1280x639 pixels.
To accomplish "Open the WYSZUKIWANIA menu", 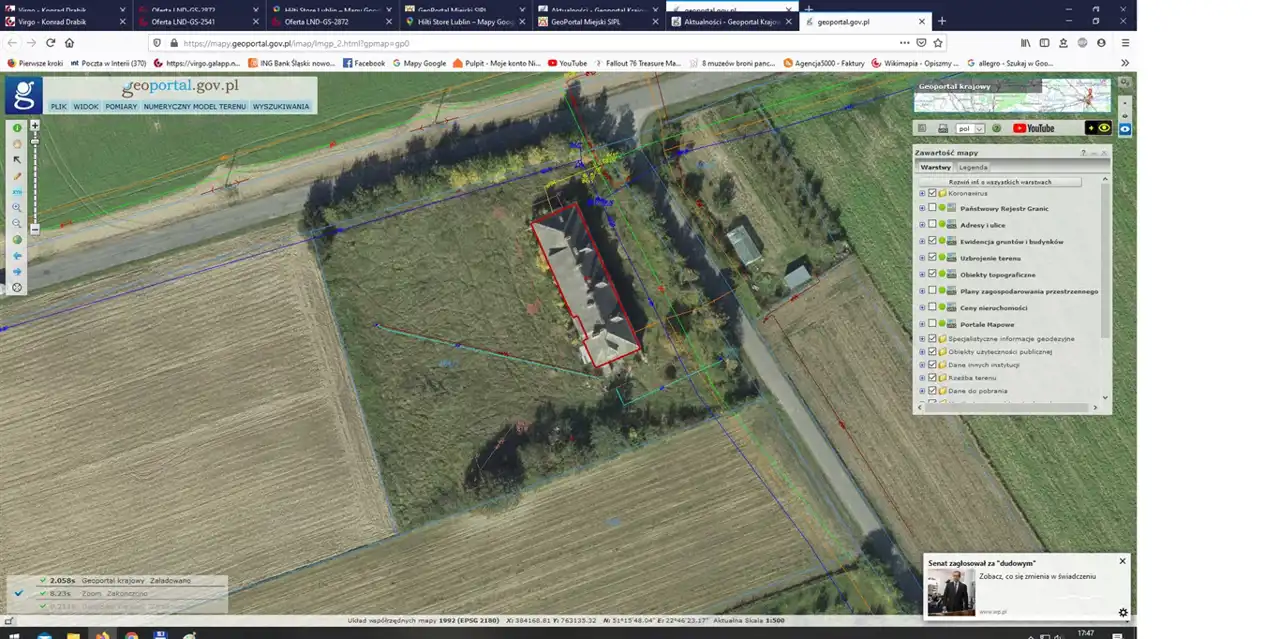I will pos(281,106).
